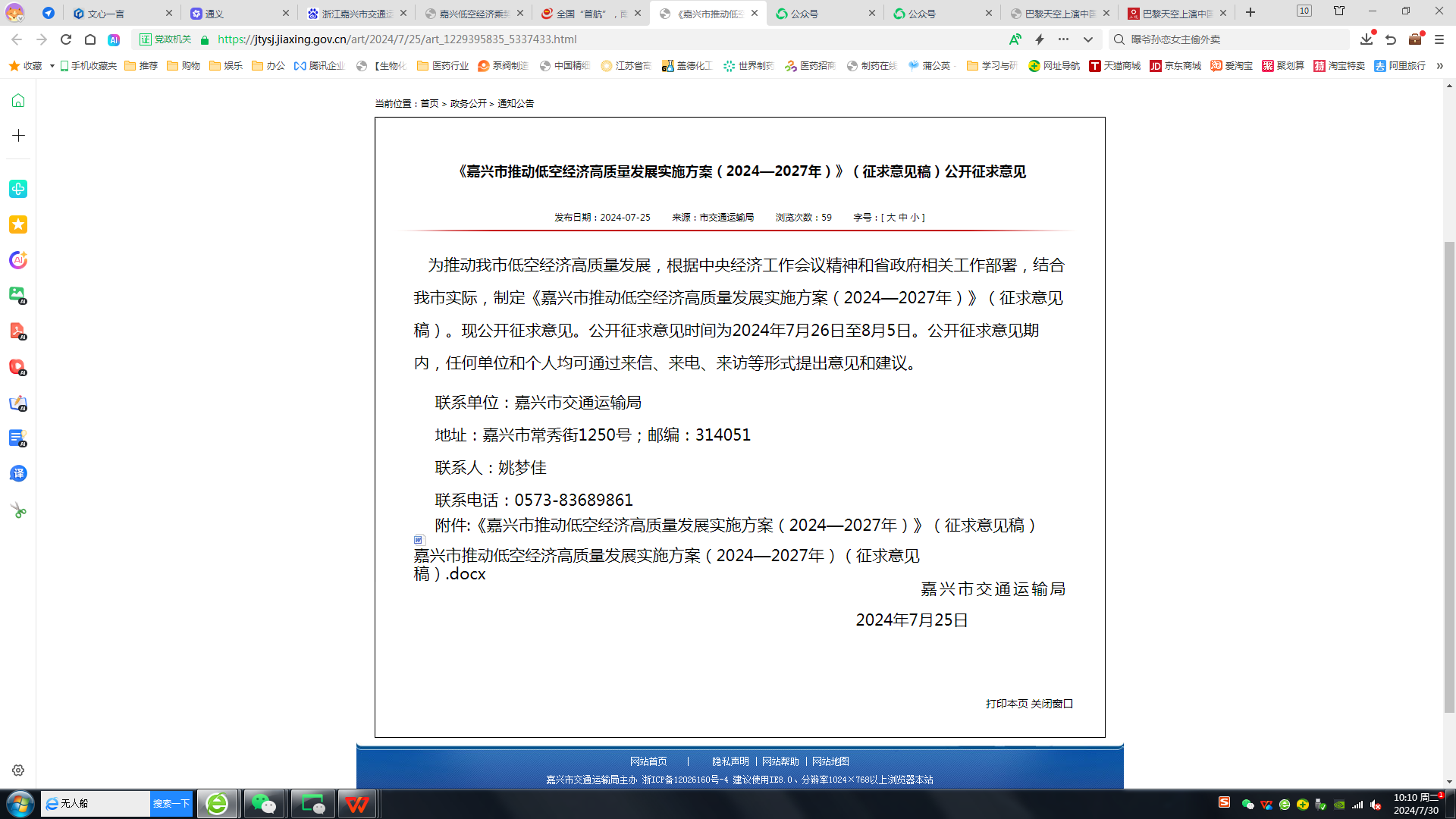Open WeChat from the taskbar
The height and width of the screenshot is (819, 1456).
point(264,803)
